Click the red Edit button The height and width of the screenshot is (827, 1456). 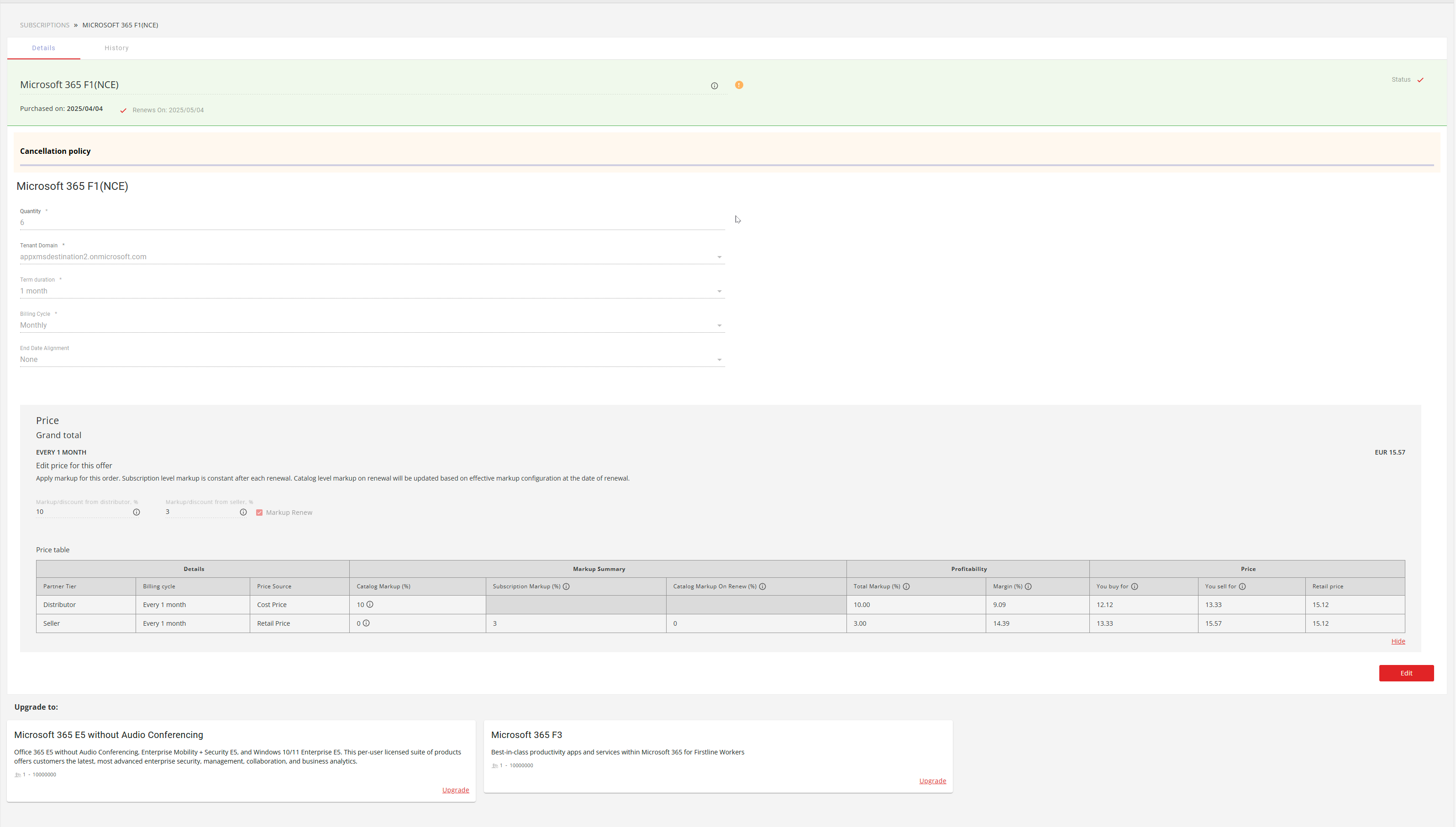(1406, 673)
